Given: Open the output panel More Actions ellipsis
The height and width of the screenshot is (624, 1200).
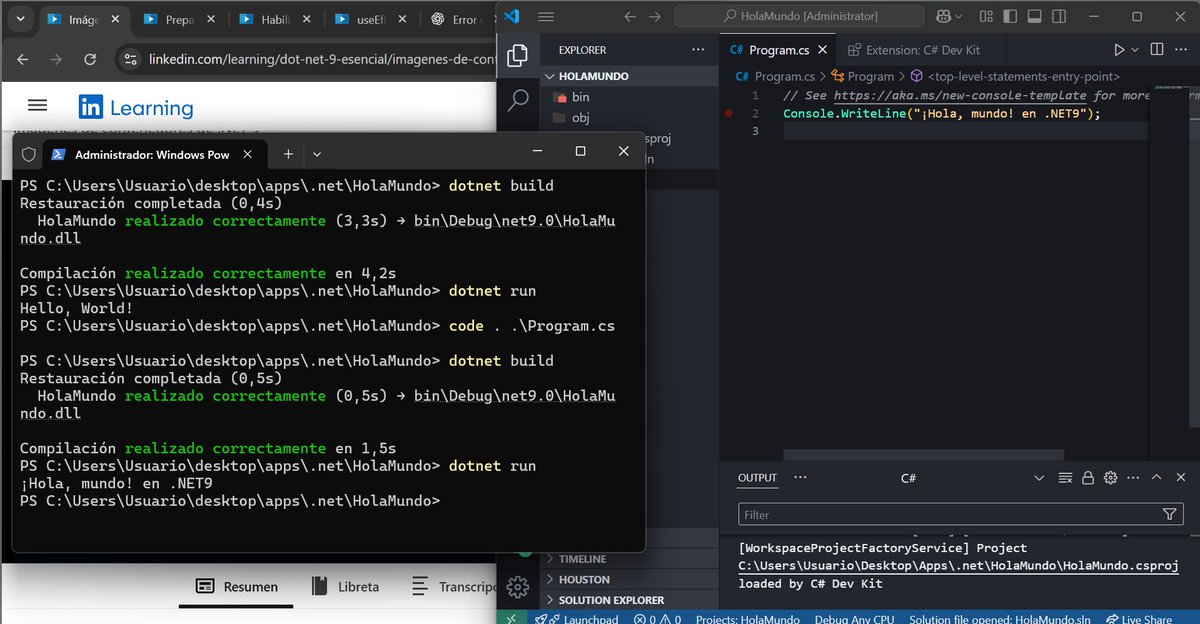Looking at the screenshot, I should [x=1133, y=478].
